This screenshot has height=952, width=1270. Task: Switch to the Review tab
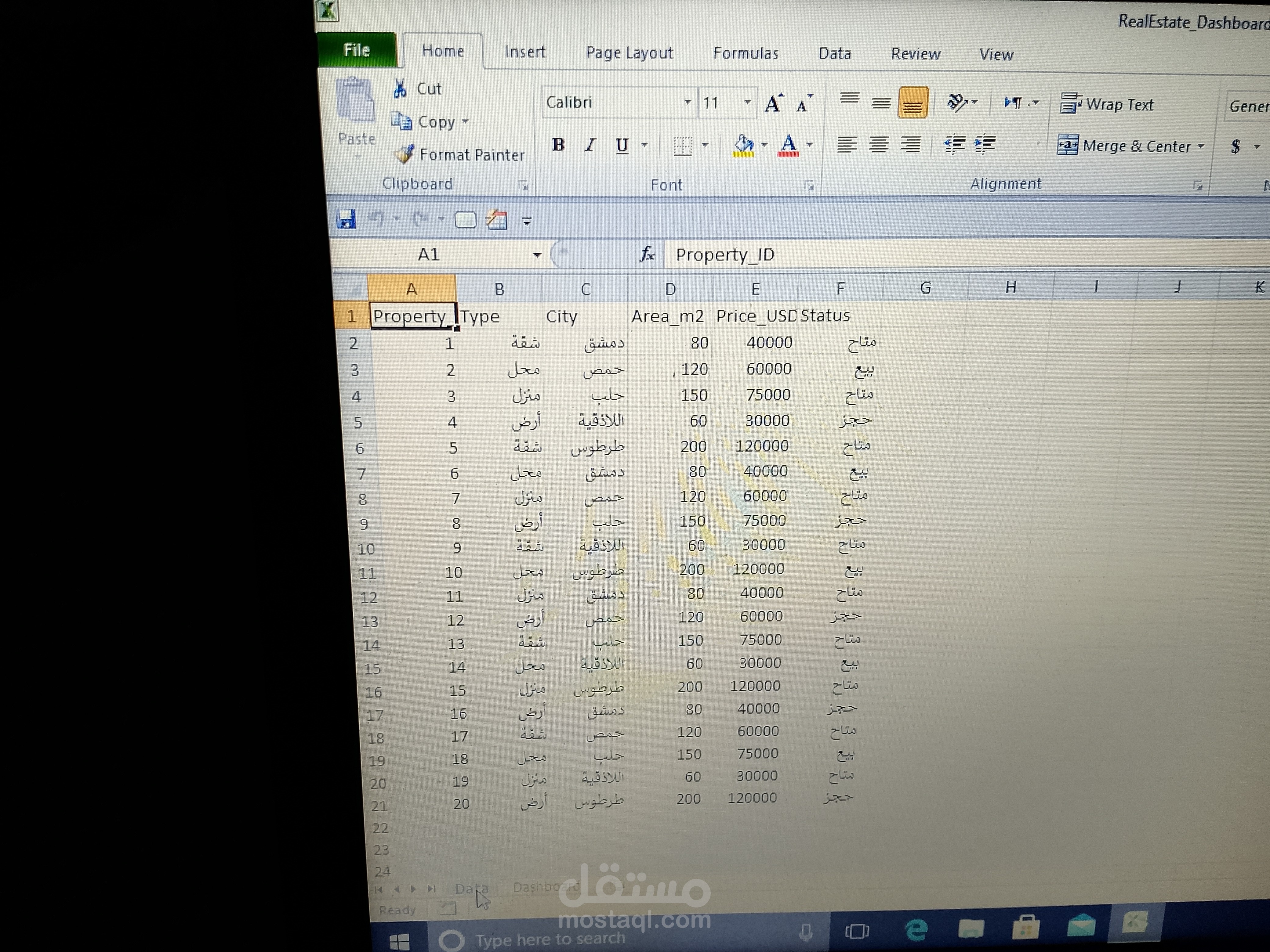[916, 55]
